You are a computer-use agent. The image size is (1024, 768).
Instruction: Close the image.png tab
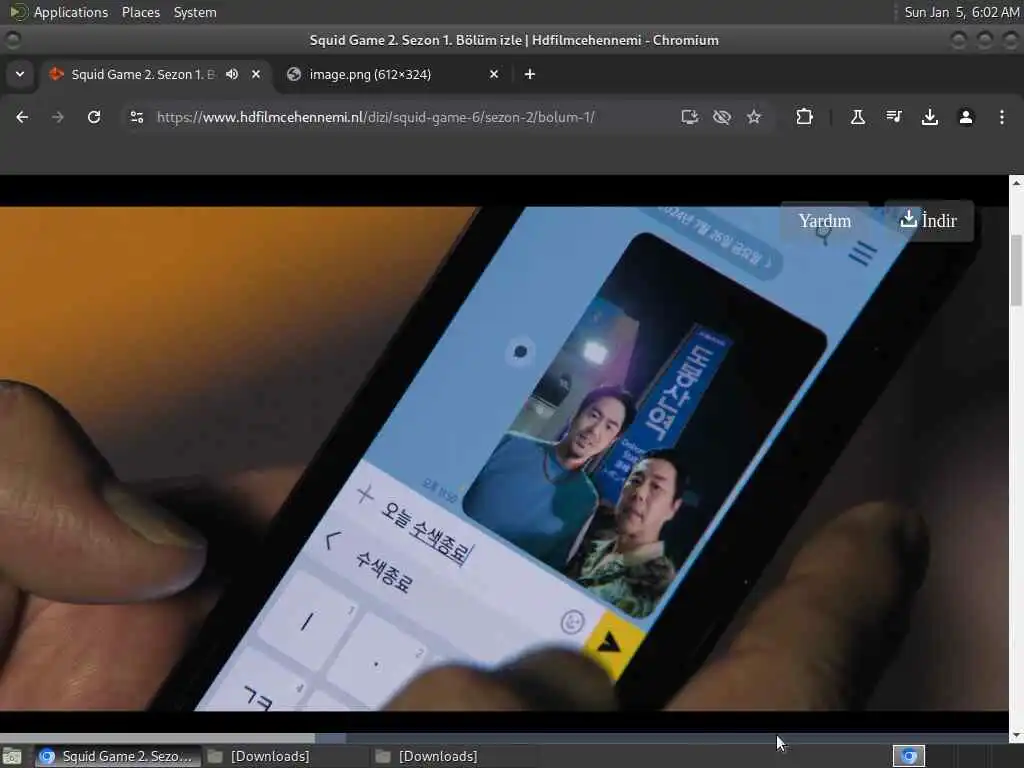pyautogui.click(x=494, y=74)
